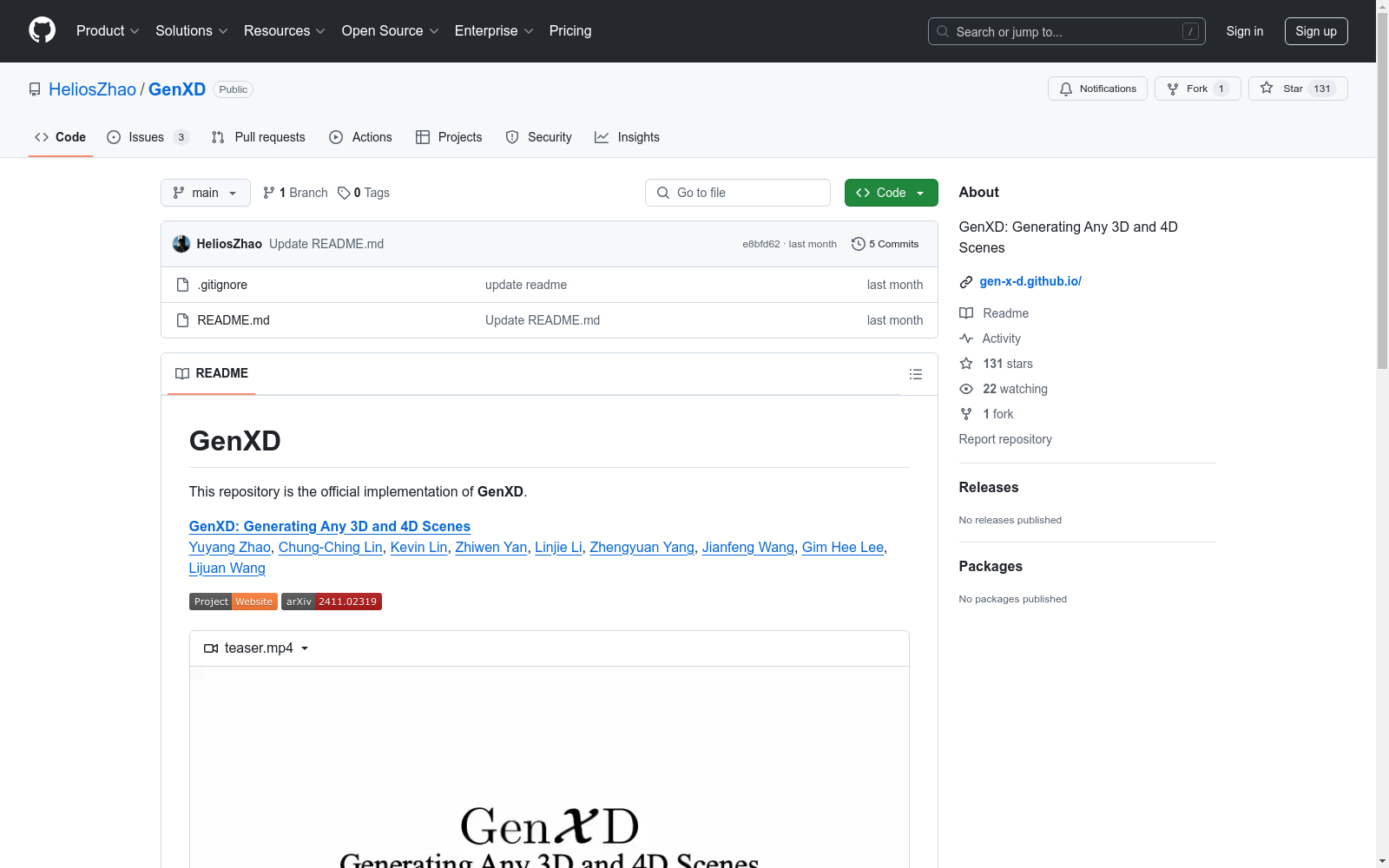Image resolution: width=1389 pixels, height=868 pixels.
Task: Open the Releases section heading
Action: (x=989, y=487)
